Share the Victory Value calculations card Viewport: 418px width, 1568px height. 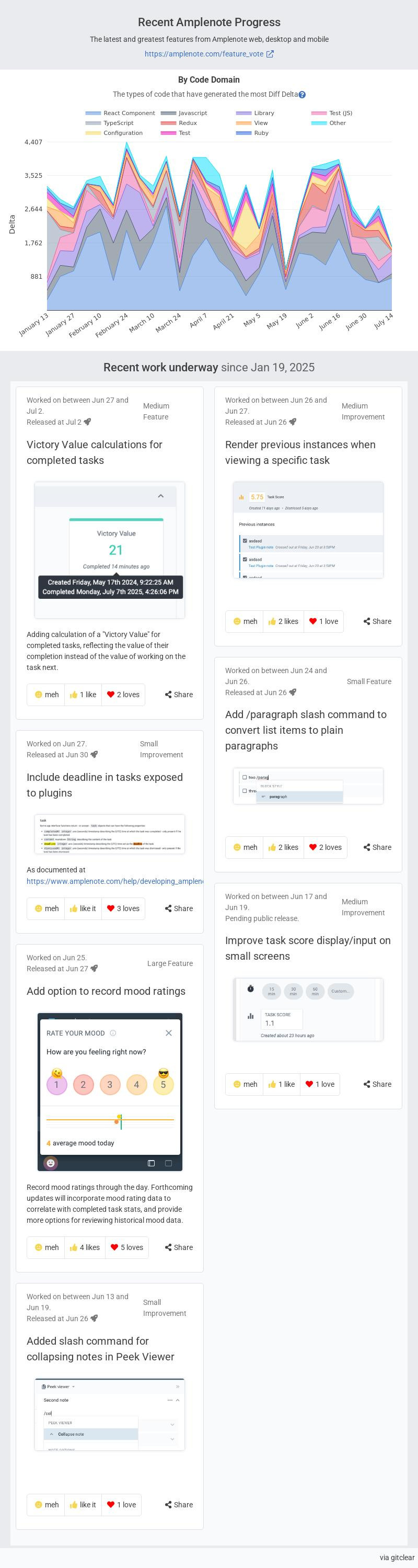click(179, 695)
